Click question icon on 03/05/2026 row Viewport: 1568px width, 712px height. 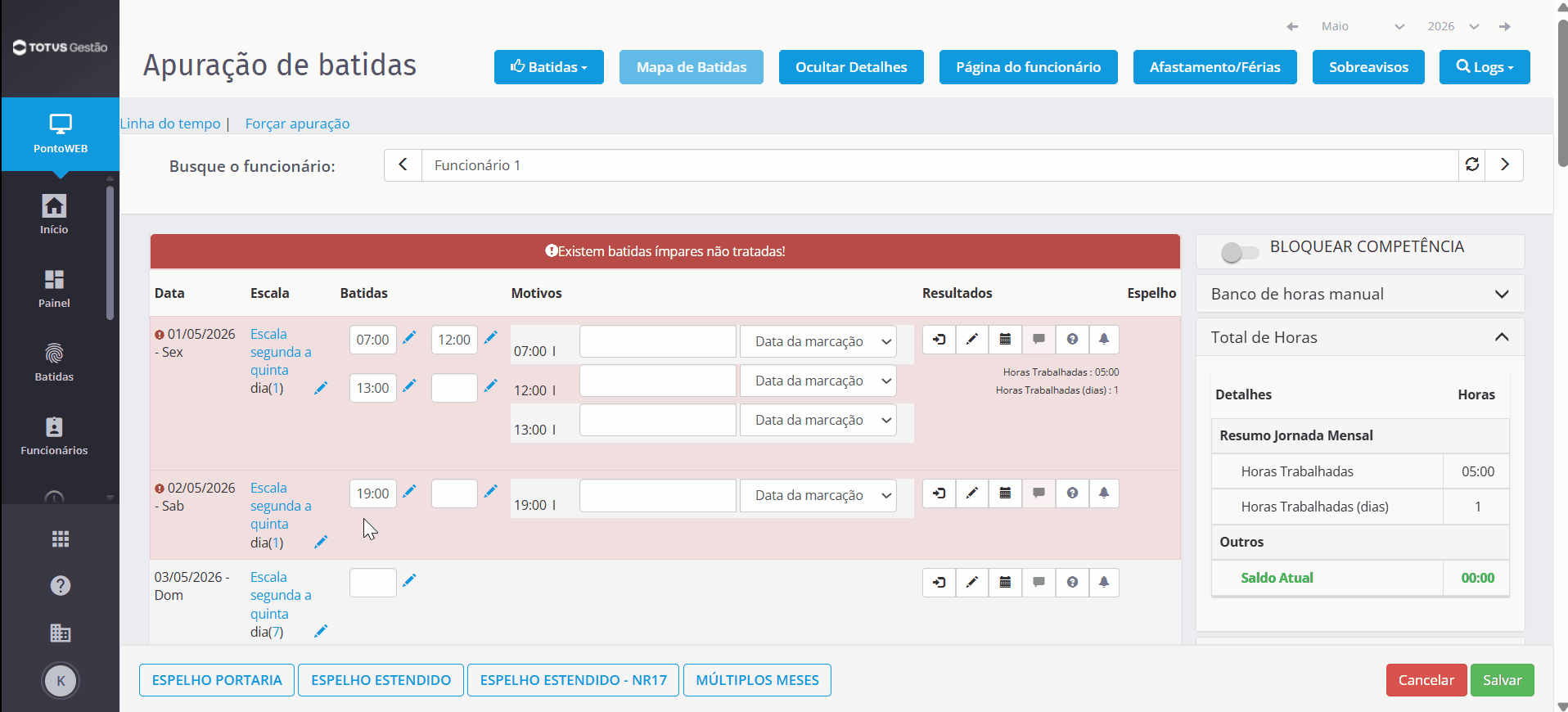click(x=1072, y=582)
